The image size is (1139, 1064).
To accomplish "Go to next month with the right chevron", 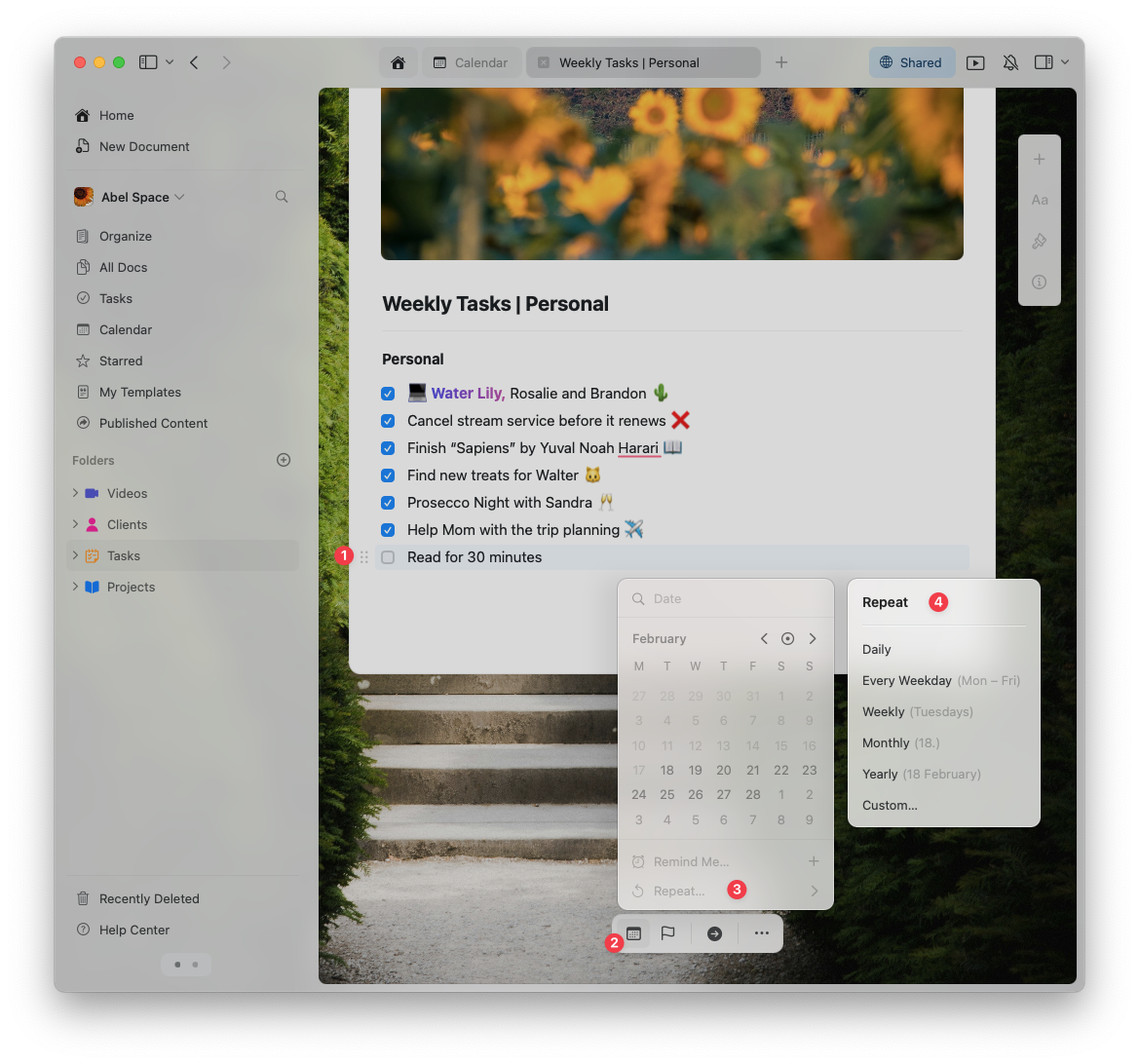I will 813,638.
